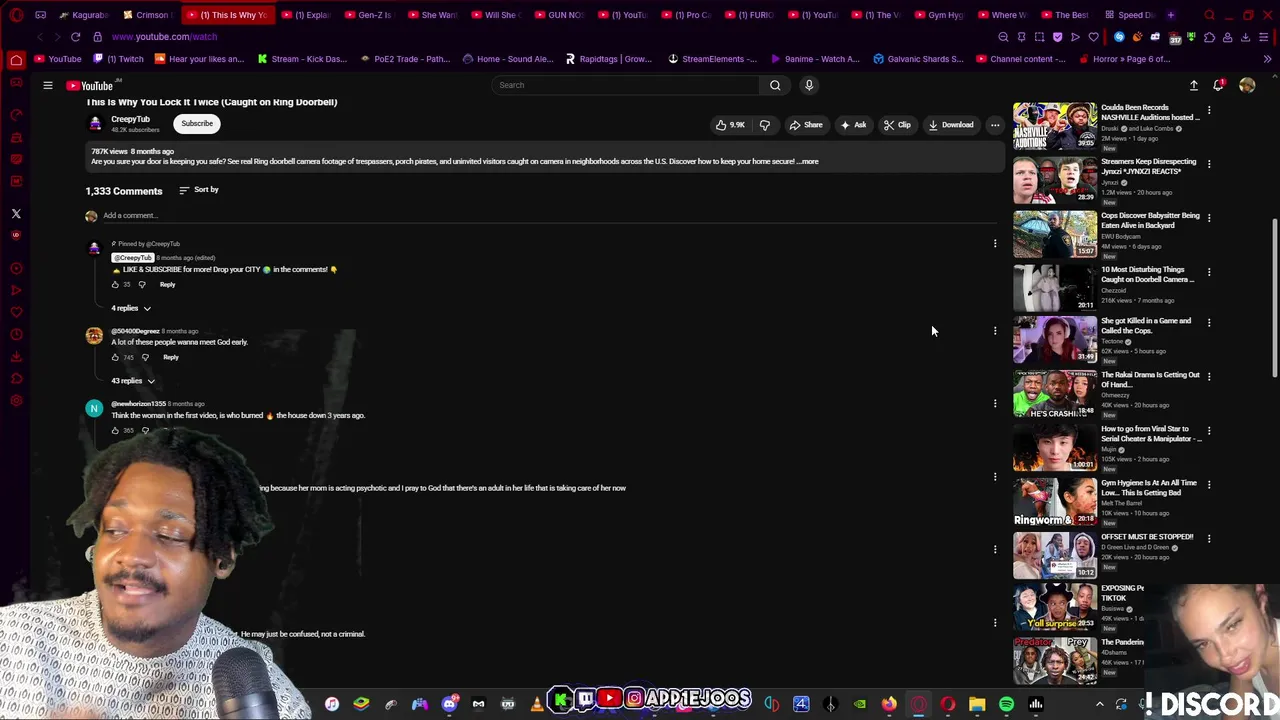Image resolution: width=1280 pixels, height=720 pixels.
Task: Expand the 4 replies thread
Action: tap(131, 308)
